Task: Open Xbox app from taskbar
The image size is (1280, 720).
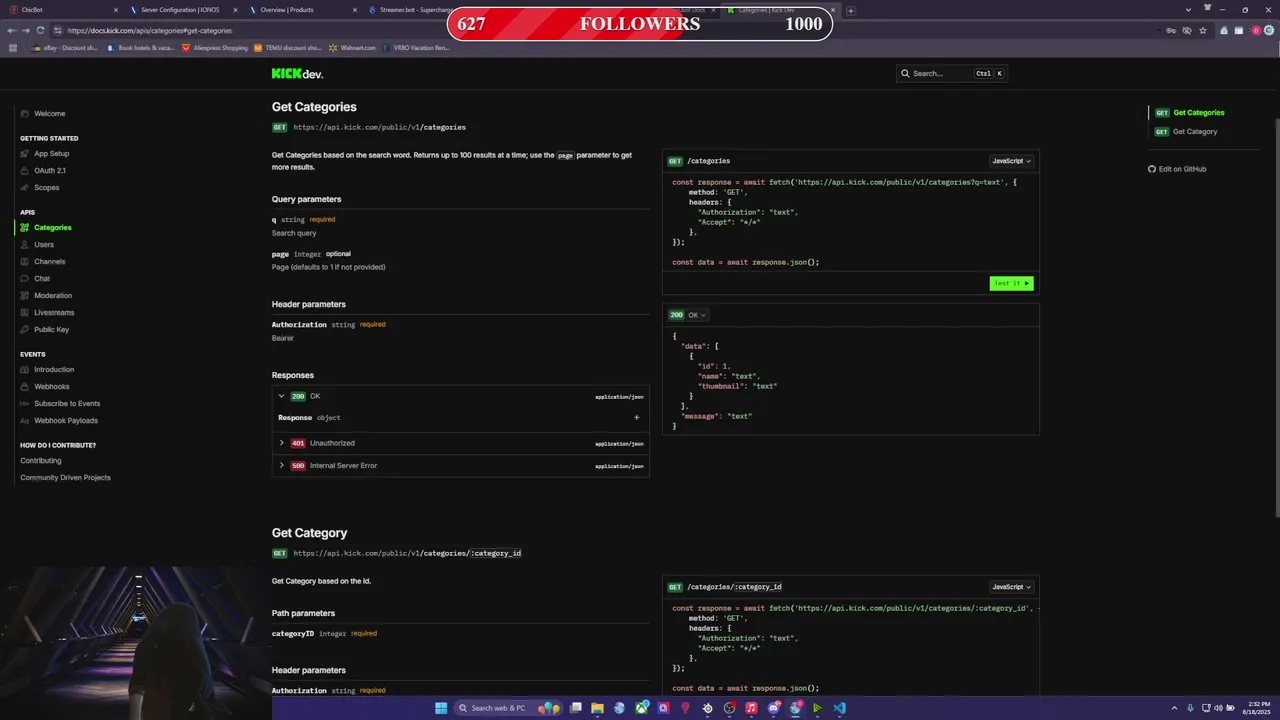Action: pos(641,708)
